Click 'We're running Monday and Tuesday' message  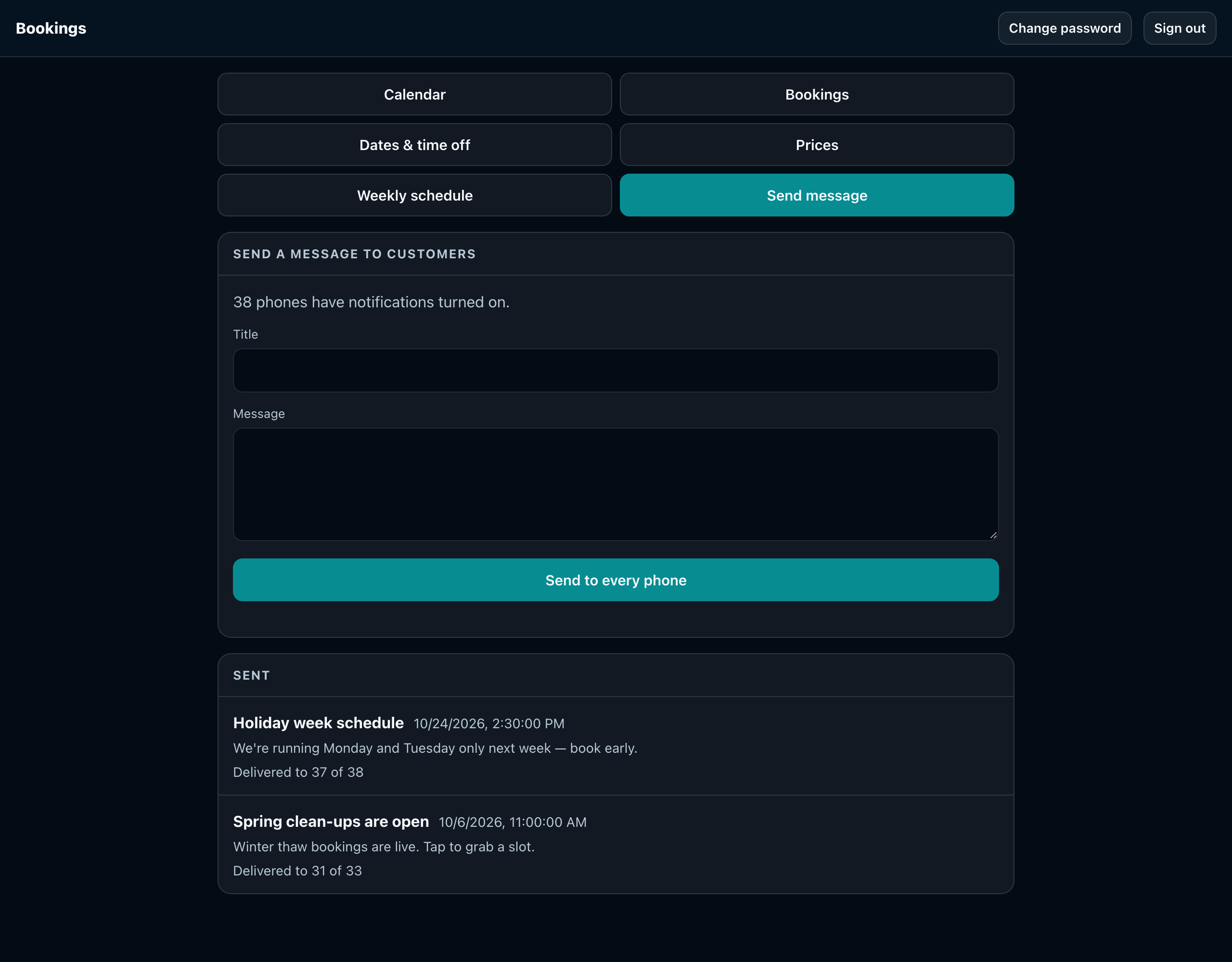point(435,748)
